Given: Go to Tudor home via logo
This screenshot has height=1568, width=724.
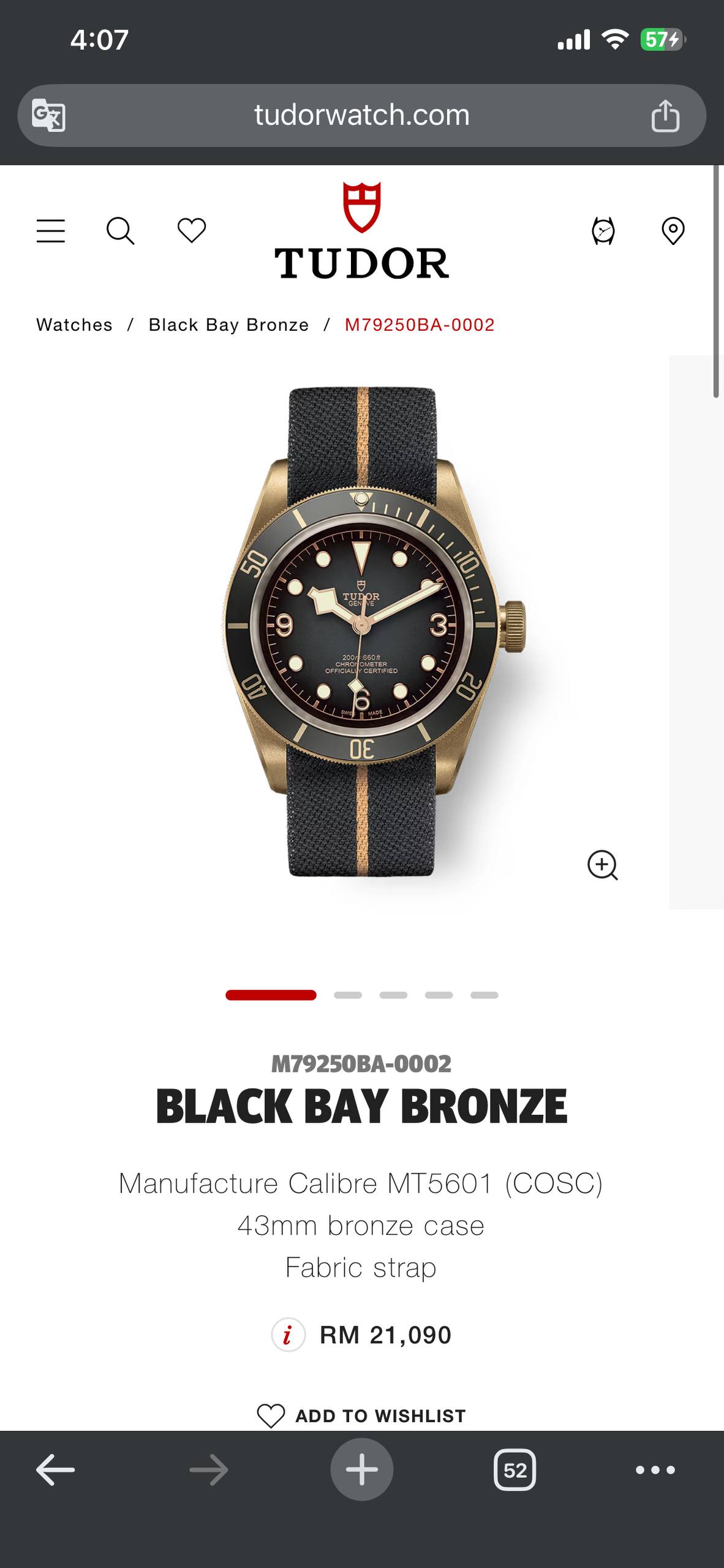Looking at the screenshot, I should (x=361, y=230).
